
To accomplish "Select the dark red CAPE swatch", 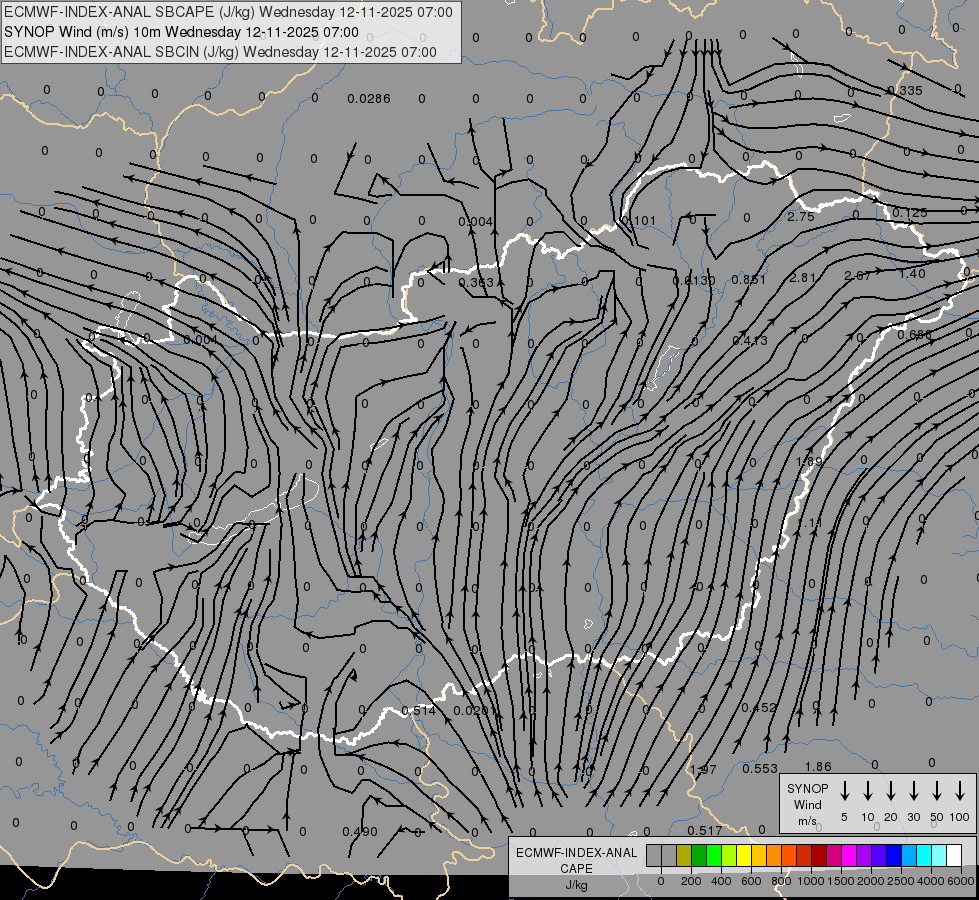I will pos(819,855).
